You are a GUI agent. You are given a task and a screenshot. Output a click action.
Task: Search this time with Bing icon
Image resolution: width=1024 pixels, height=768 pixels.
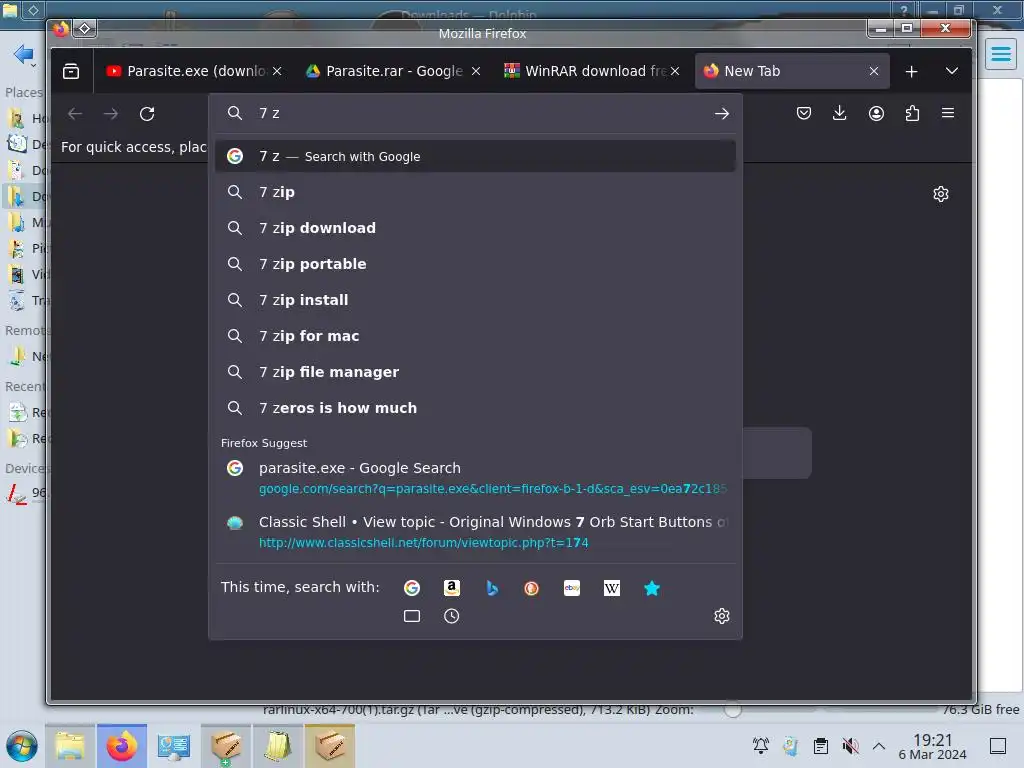(x=492, y=588)
